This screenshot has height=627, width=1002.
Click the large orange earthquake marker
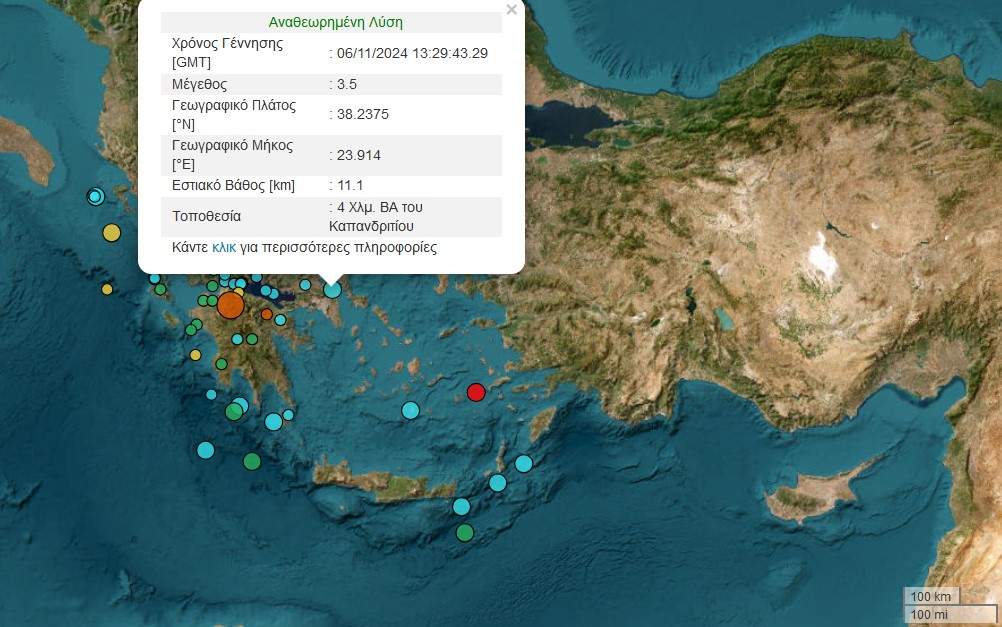(x=230, y=305)
